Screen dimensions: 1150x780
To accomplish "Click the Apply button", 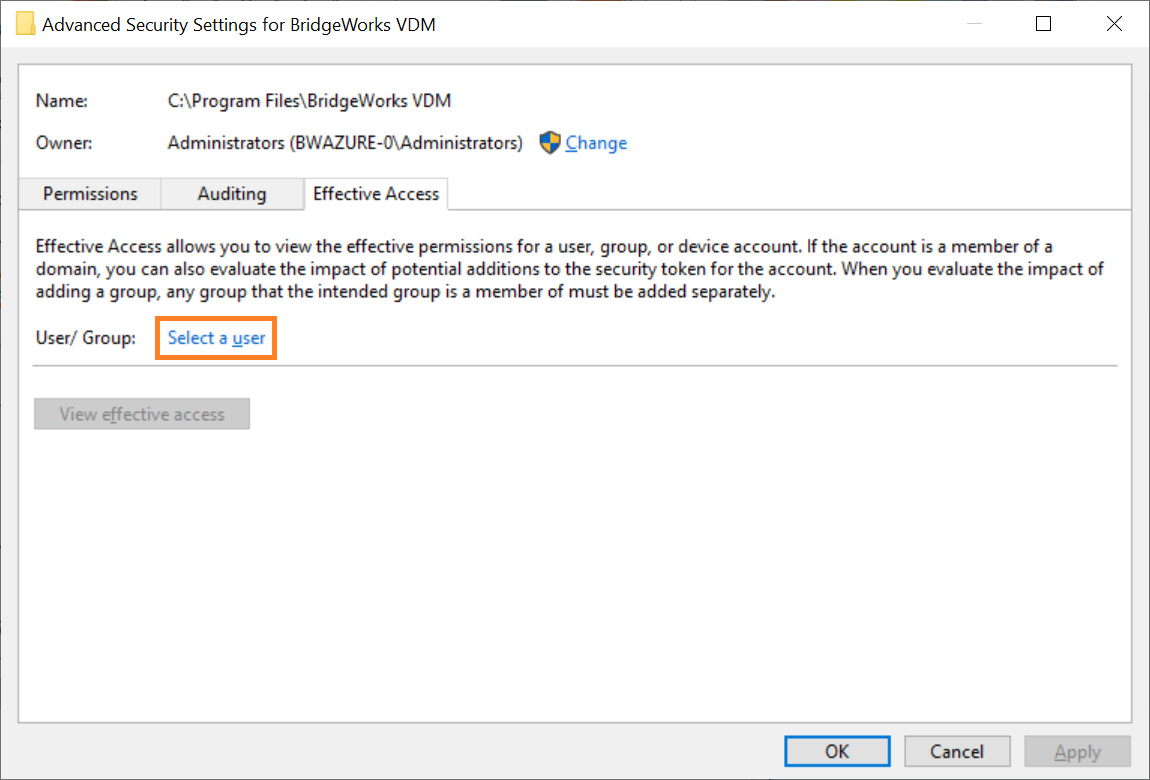I will [x=1077, y=751].
